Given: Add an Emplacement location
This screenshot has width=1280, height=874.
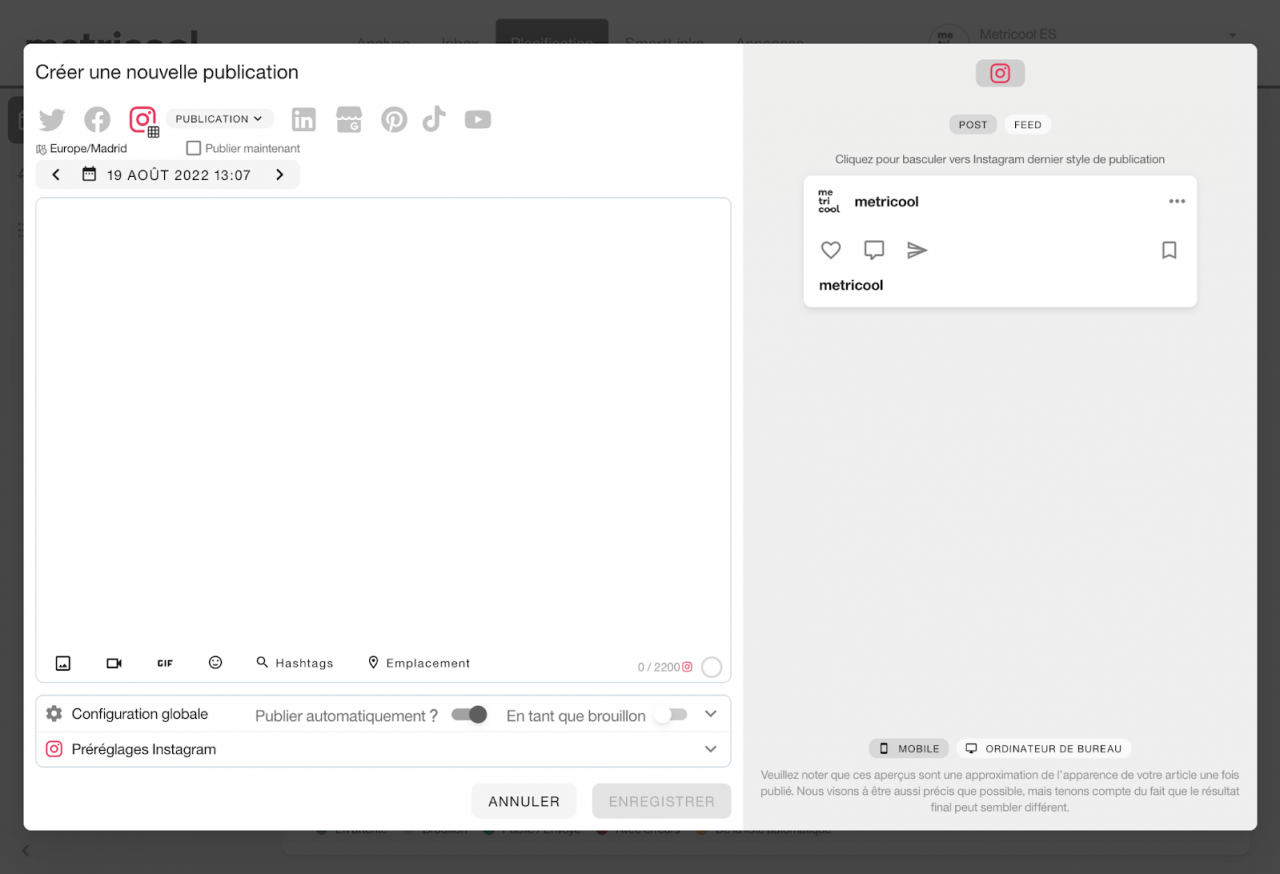Looking at the screenshot, I should 419,663.
